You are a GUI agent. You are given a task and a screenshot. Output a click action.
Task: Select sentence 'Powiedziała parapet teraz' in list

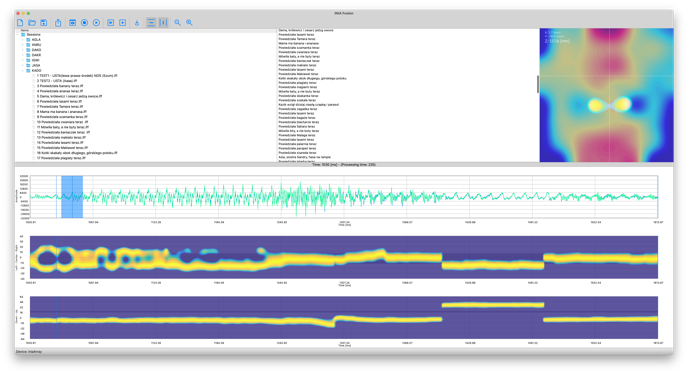pos(297,148)
